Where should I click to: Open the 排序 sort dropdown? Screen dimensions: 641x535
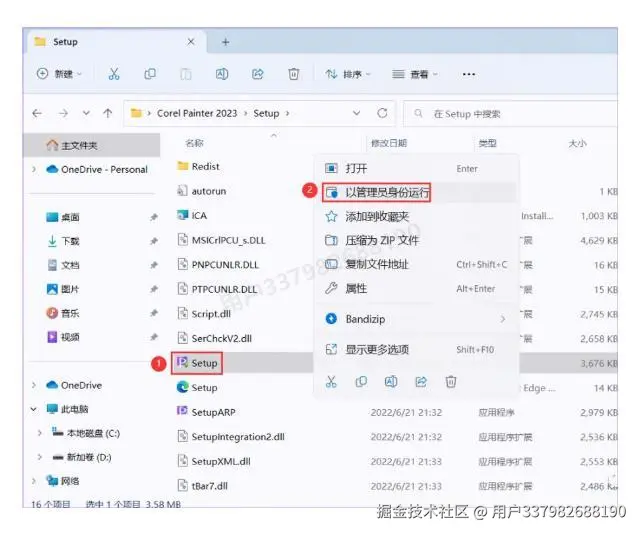coord(348,74)
